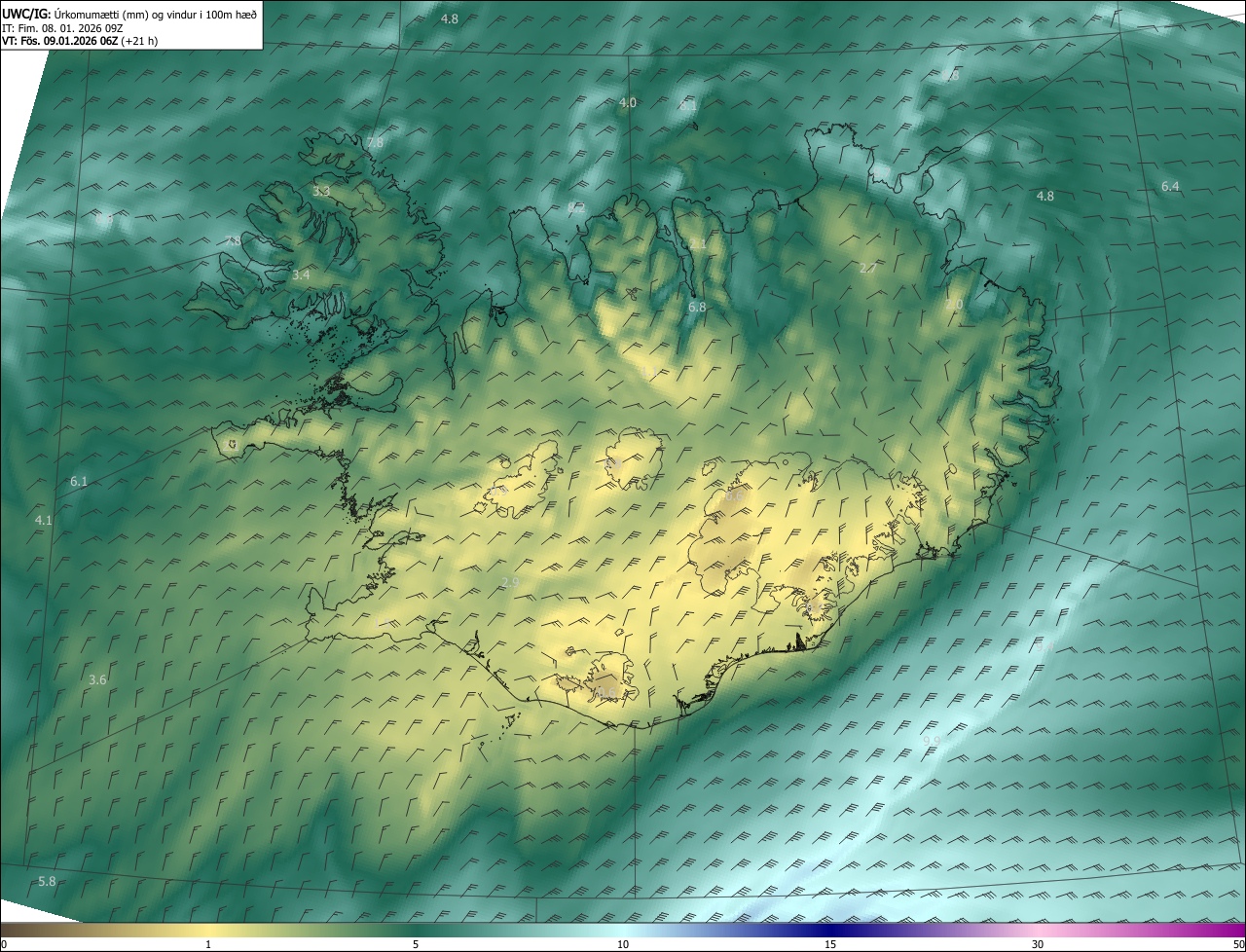The height and width of the screenshot is (952, 1246).
Task: Click the 9.9 precipitation value label
Action: coord(931,741)
